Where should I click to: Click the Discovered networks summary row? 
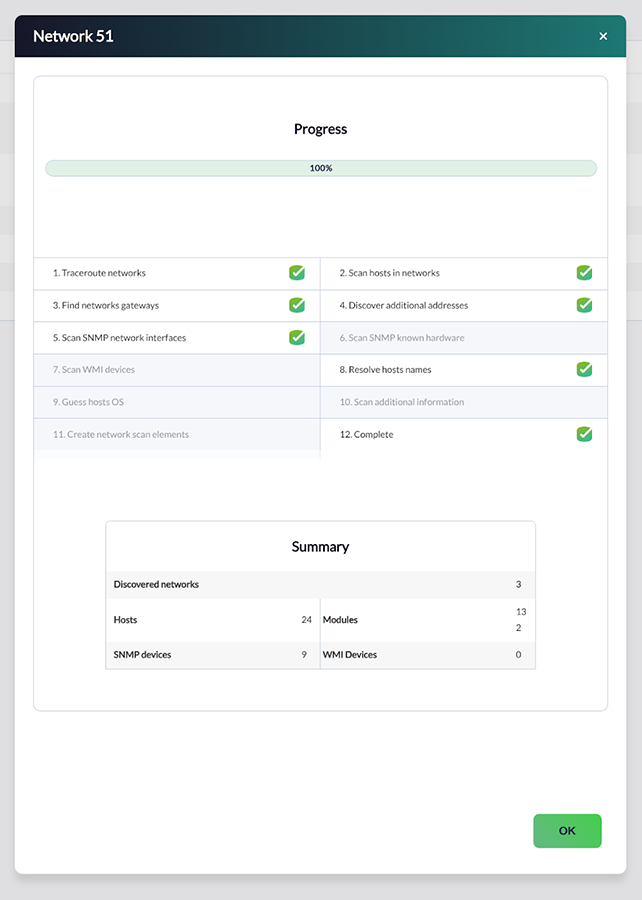[320, 584]
